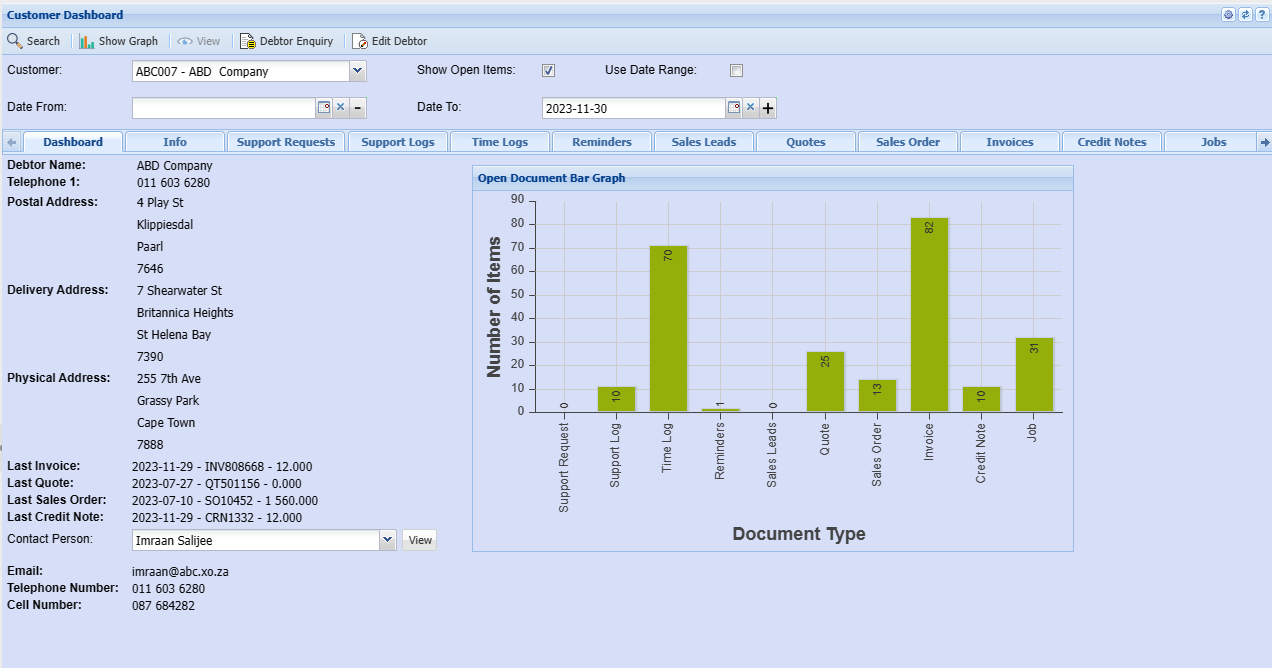The height and width of the screenshot is (668, 1272).
Task: Click the Invoice bar in the graph
Action: click(x=929, y=314)
